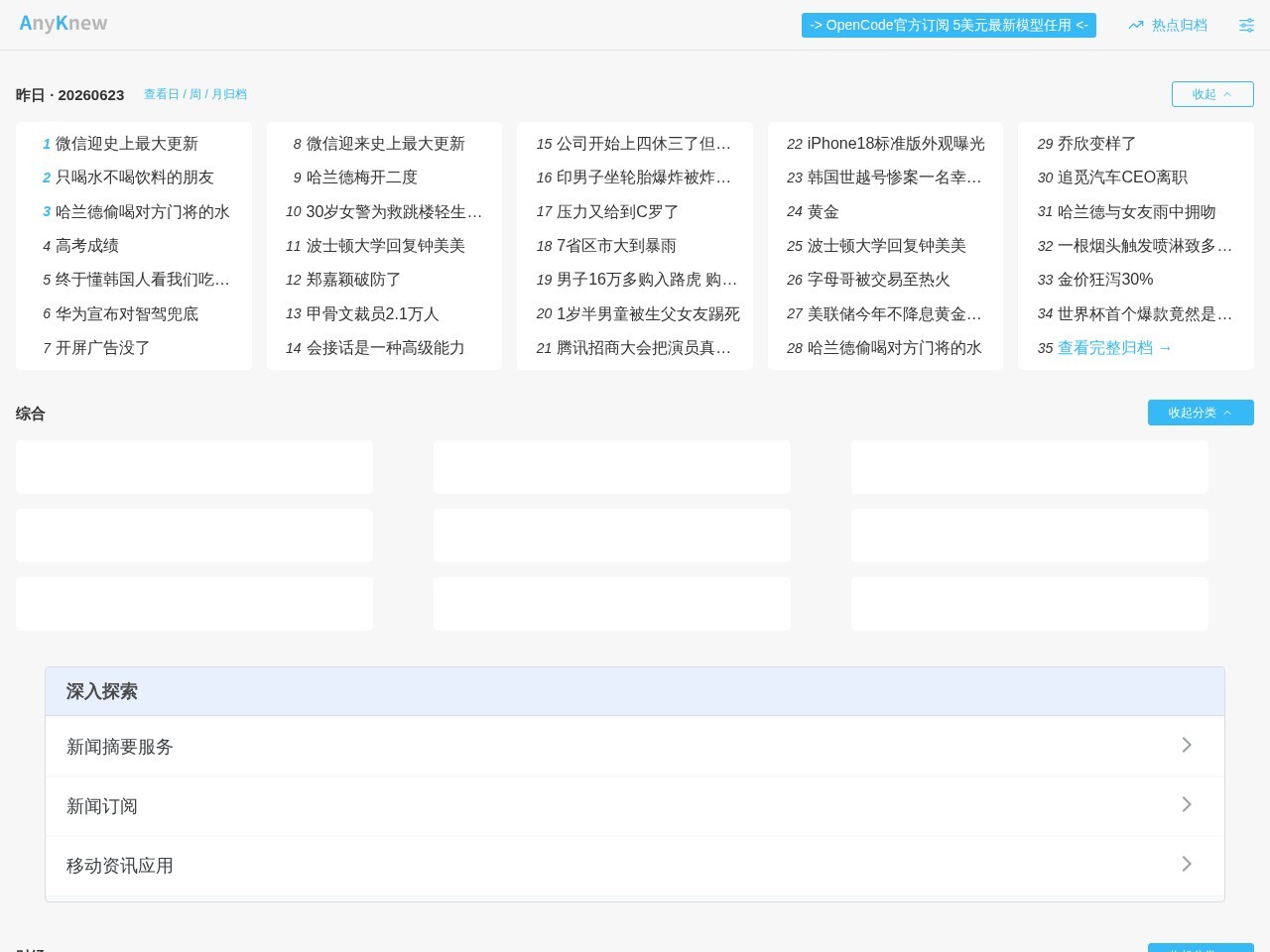Open headline 28 哈兰德偷喝对方门将的水
The image size is (1270, 952).
tap(895, 348)
